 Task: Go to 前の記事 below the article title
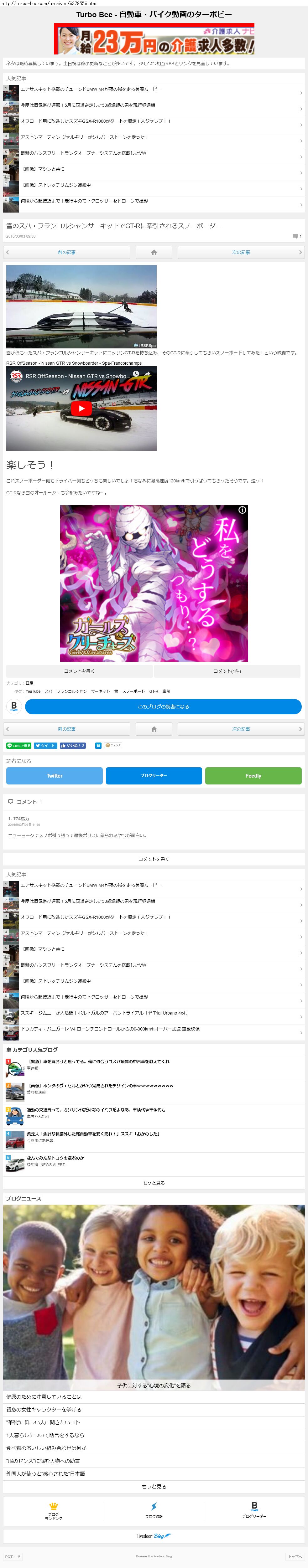click(67, 252)
